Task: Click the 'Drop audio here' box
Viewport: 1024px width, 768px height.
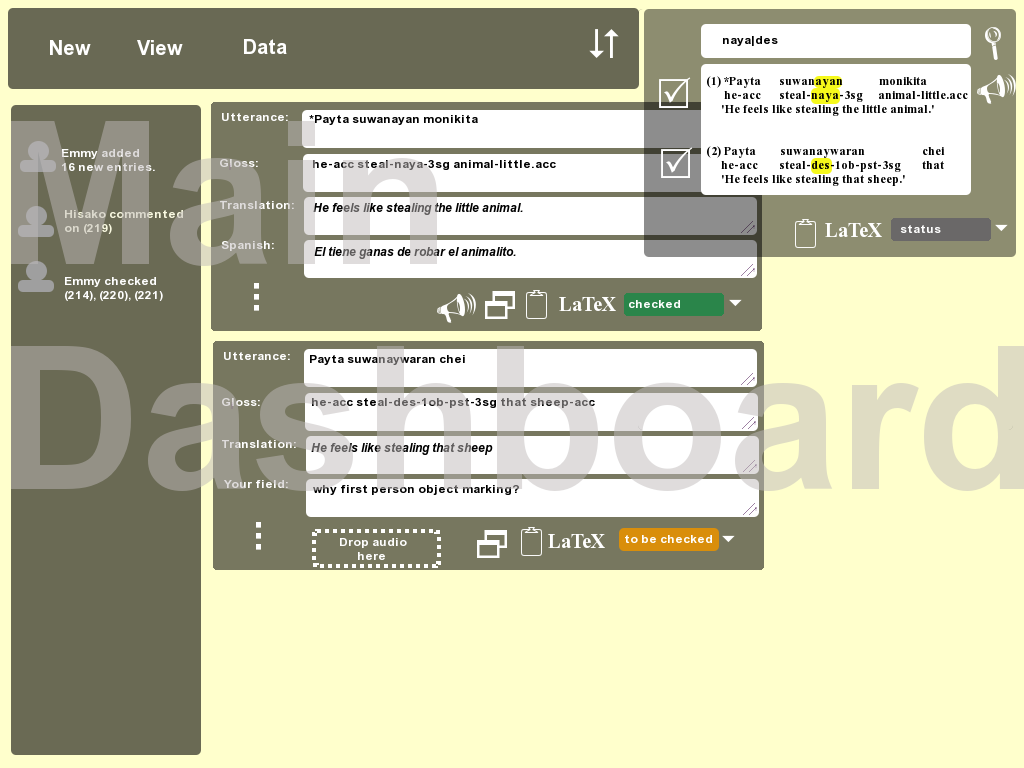Action: [375, 549]
